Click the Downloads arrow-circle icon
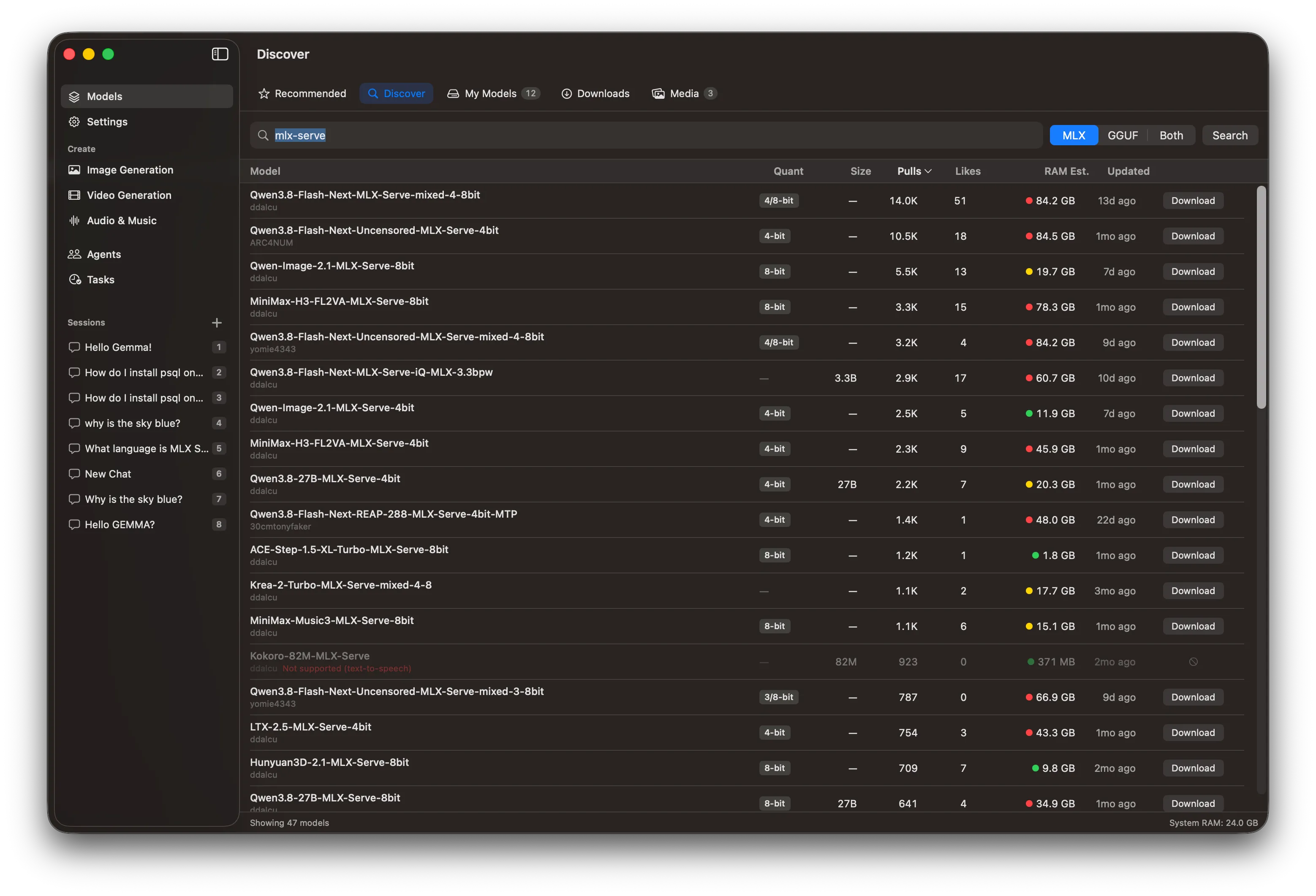 tap(566, 93)
